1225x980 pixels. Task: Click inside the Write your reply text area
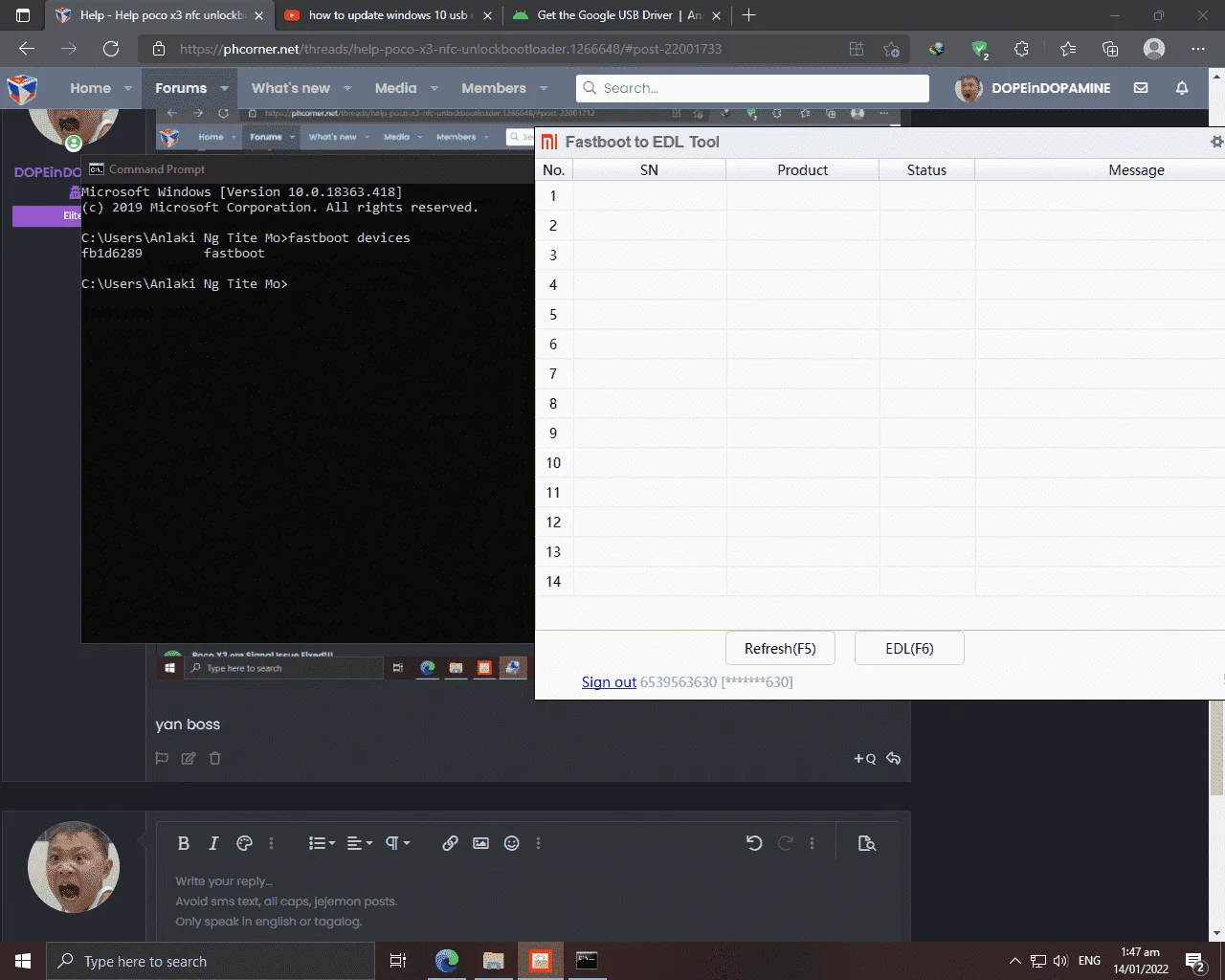click(526, 902)
